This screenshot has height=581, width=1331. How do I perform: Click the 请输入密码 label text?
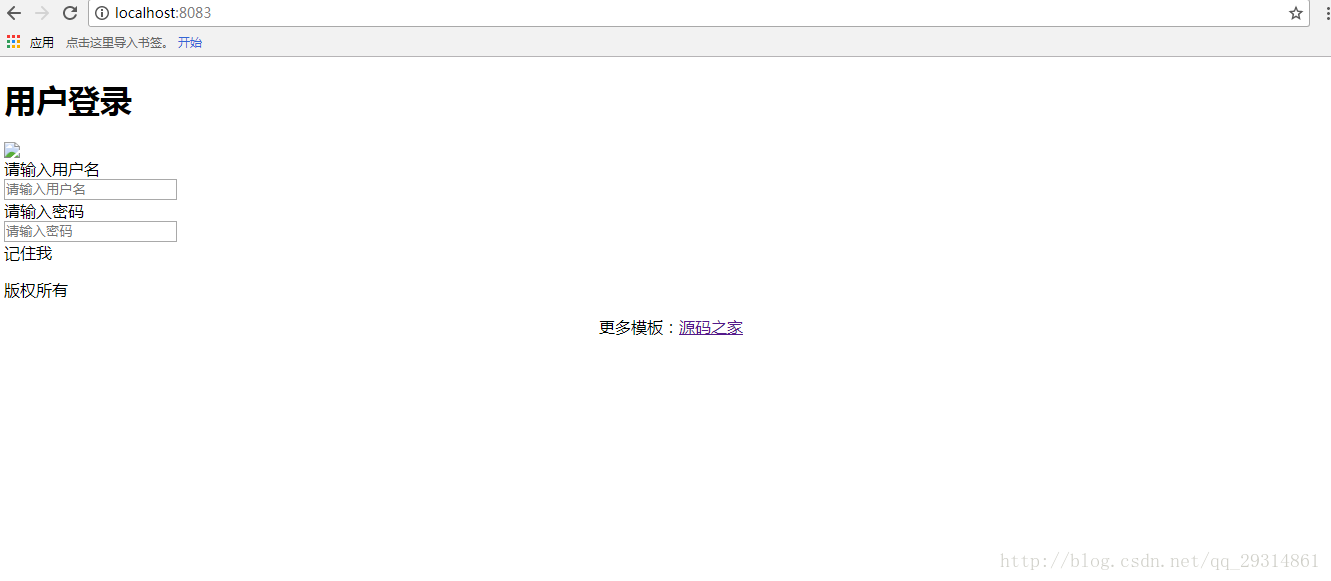point(44,212)
